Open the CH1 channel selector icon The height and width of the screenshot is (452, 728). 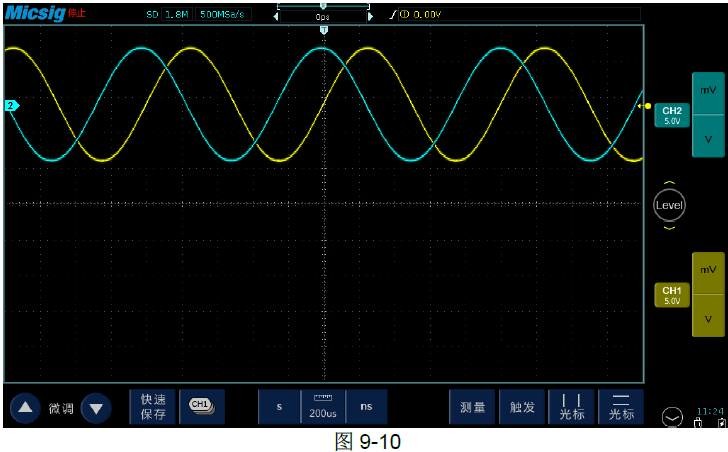(201, 406)
